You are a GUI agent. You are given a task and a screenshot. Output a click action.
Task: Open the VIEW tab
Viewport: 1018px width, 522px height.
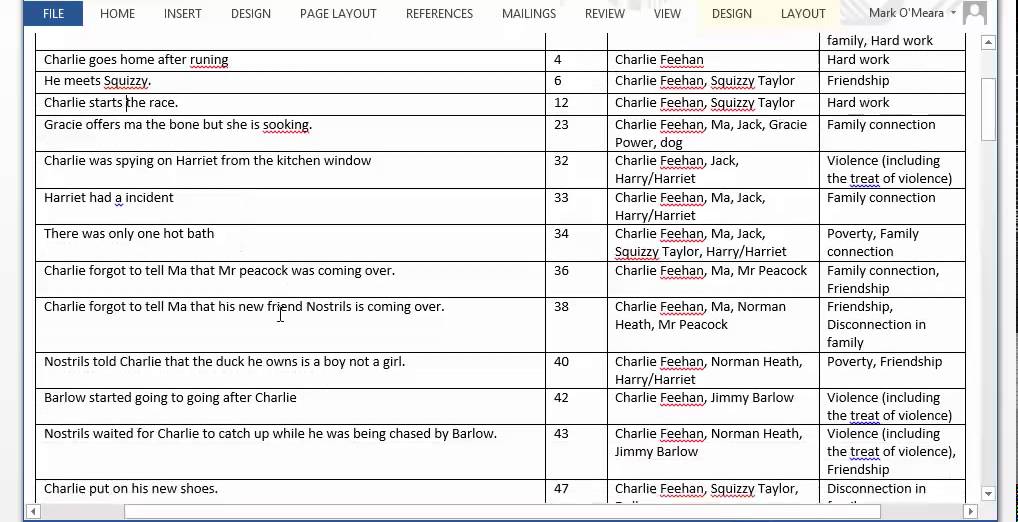click(667, 14)
